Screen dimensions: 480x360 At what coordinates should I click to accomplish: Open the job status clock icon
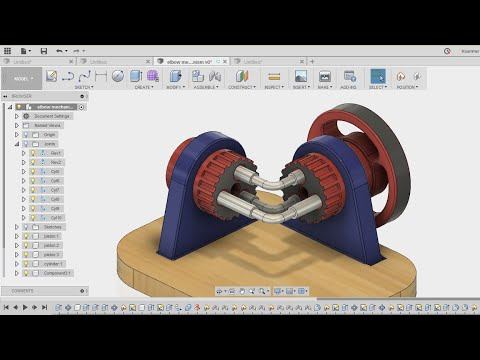447,51
